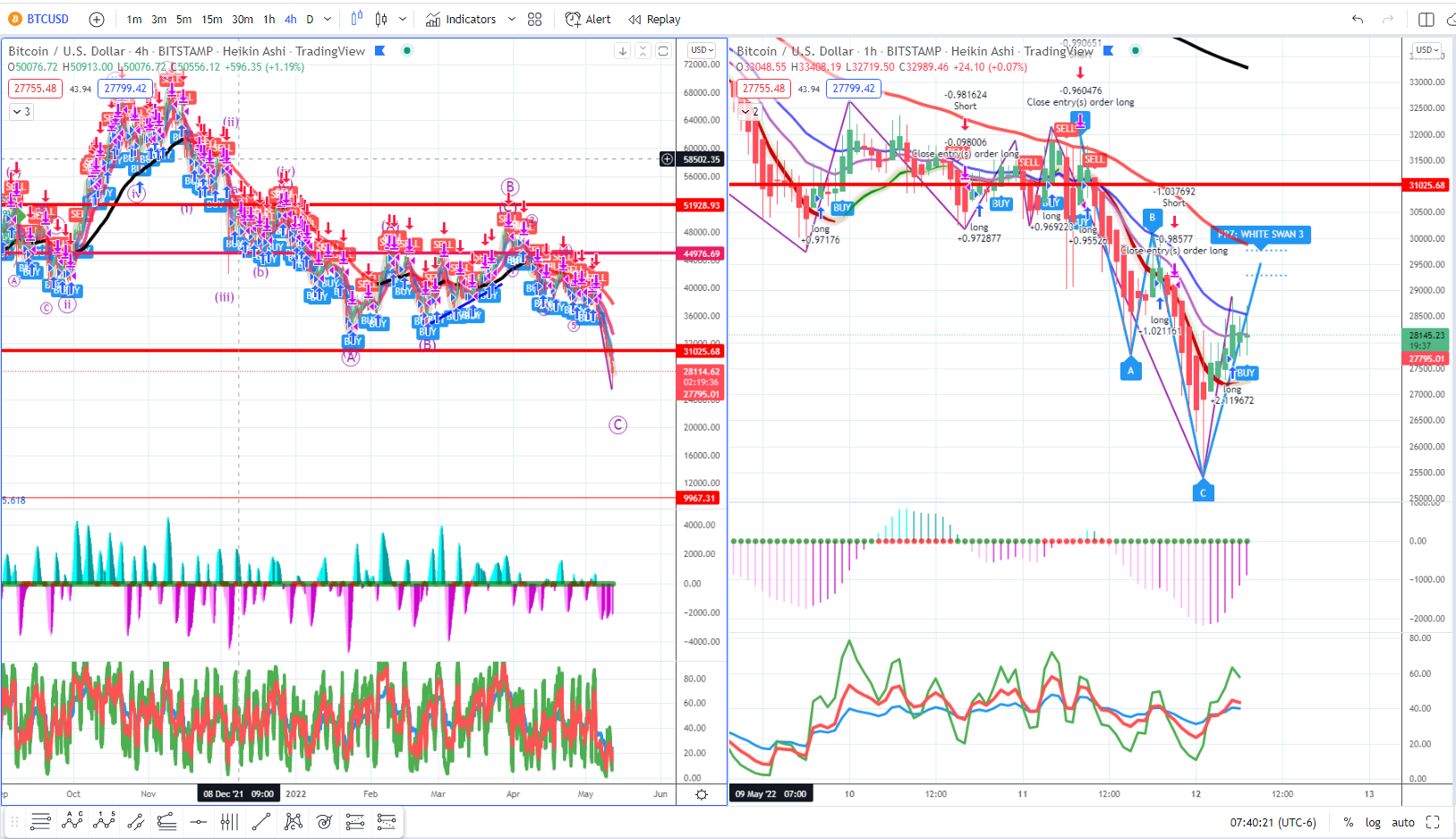Toggle percent scale mode

[x=1349, y=822]
